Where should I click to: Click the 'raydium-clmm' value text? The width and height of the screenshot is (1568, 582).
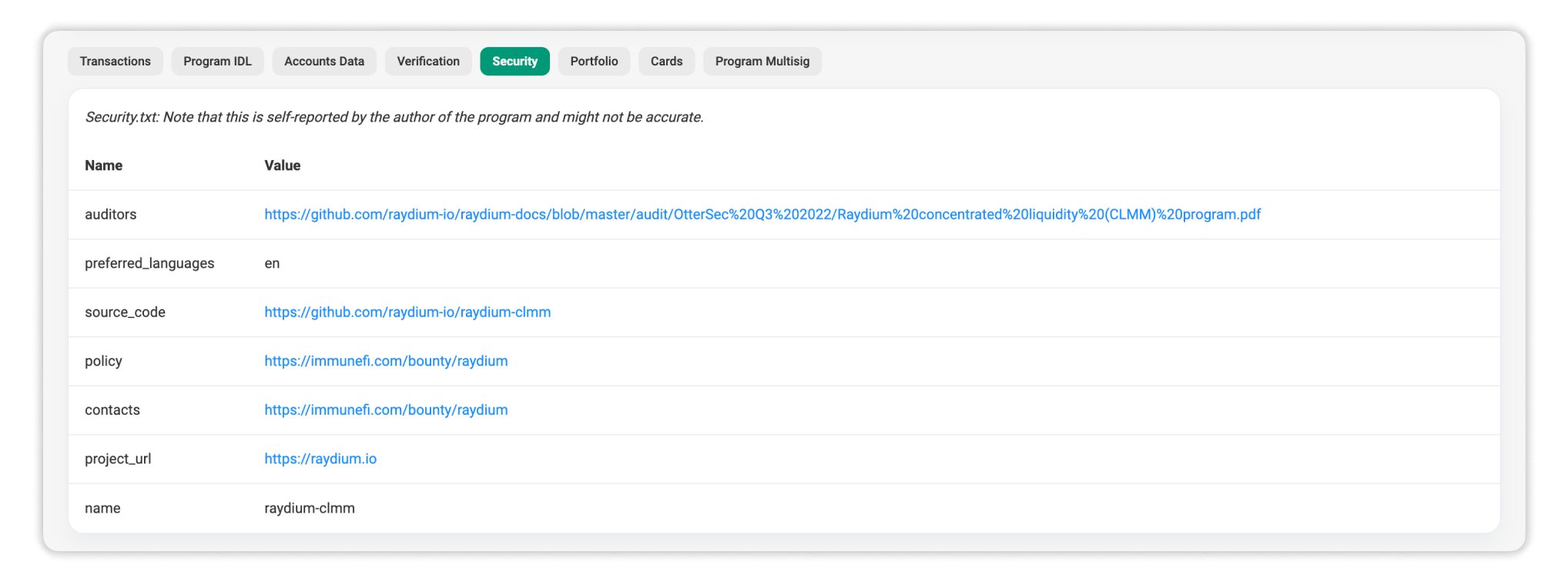310,508
